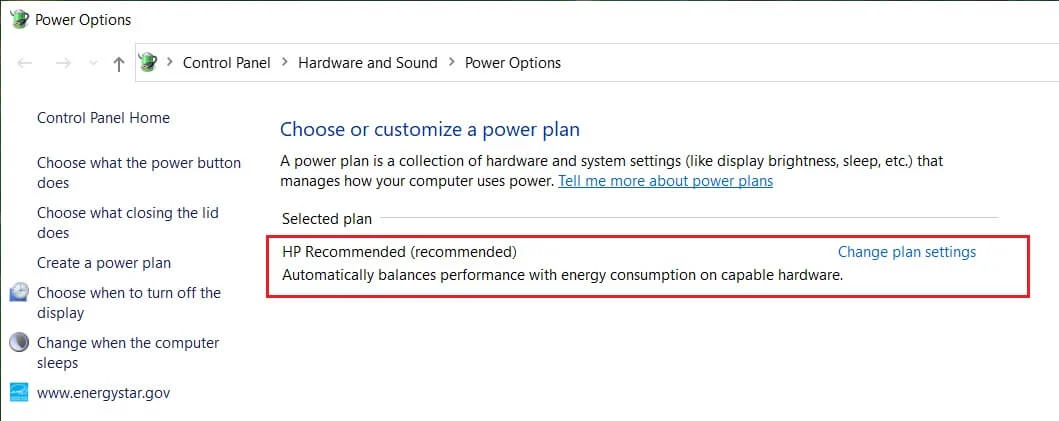Click the display monitor icon in sidebar
1059x421 pixels.
pos(19,293)
